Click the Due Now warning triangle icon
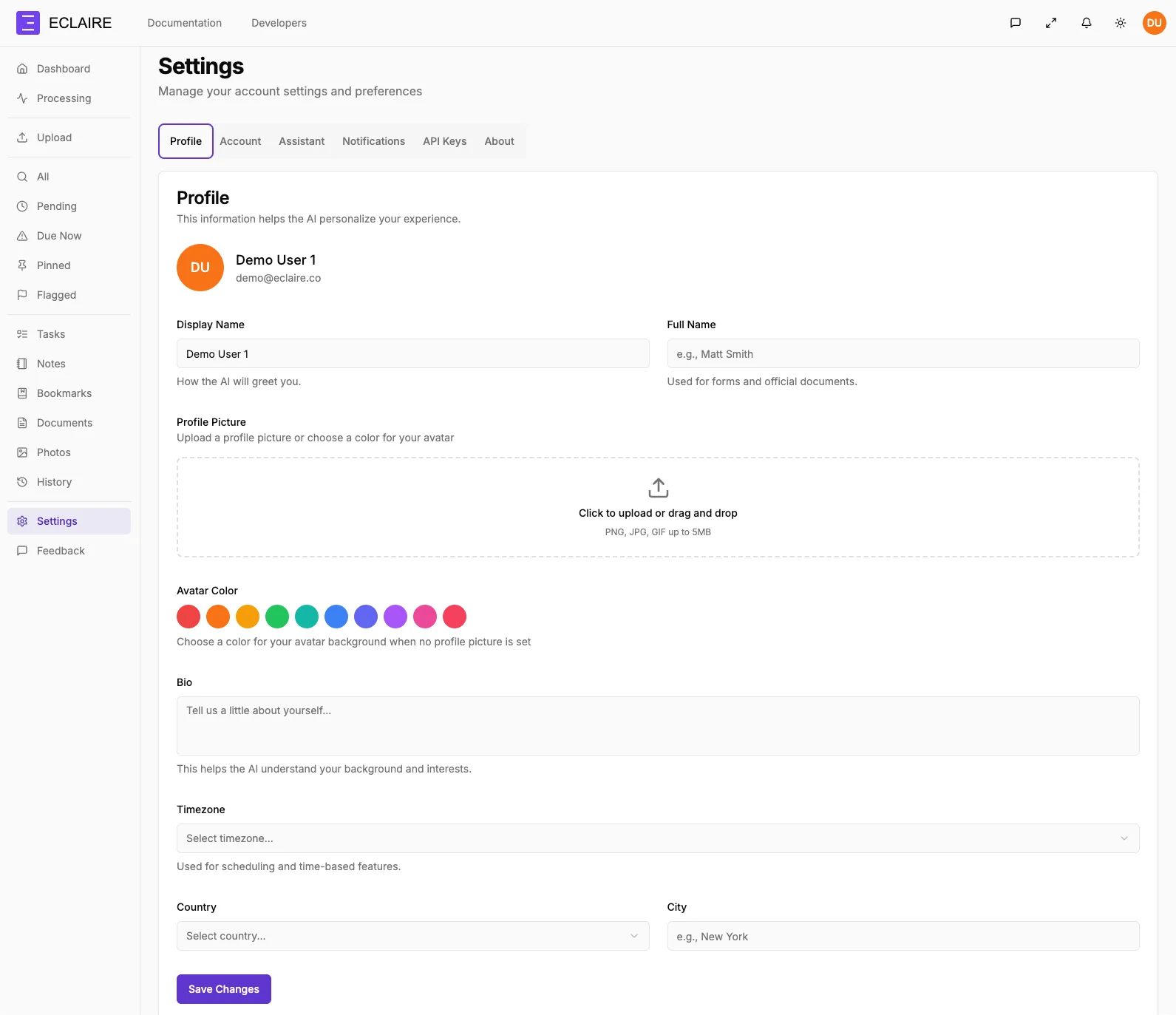1176x1015 pixels. point(22,236)
